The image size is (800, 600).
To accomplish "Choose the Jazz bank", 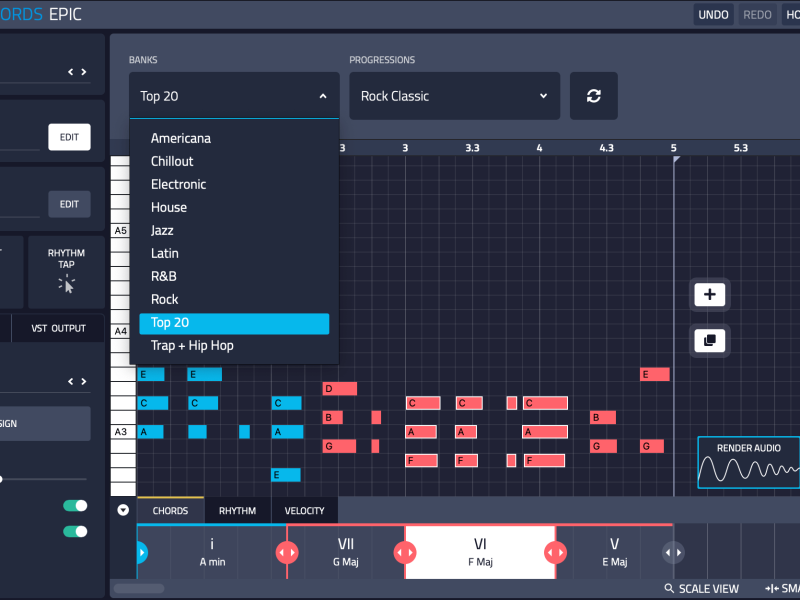I will [234, 230].
